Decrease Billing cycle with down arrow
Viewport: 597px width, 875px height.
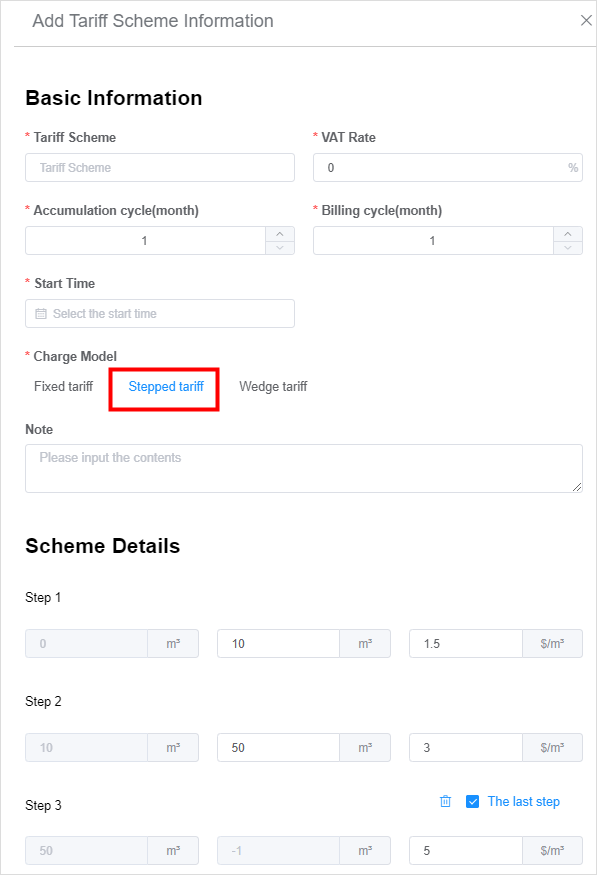tap(568, 247)
